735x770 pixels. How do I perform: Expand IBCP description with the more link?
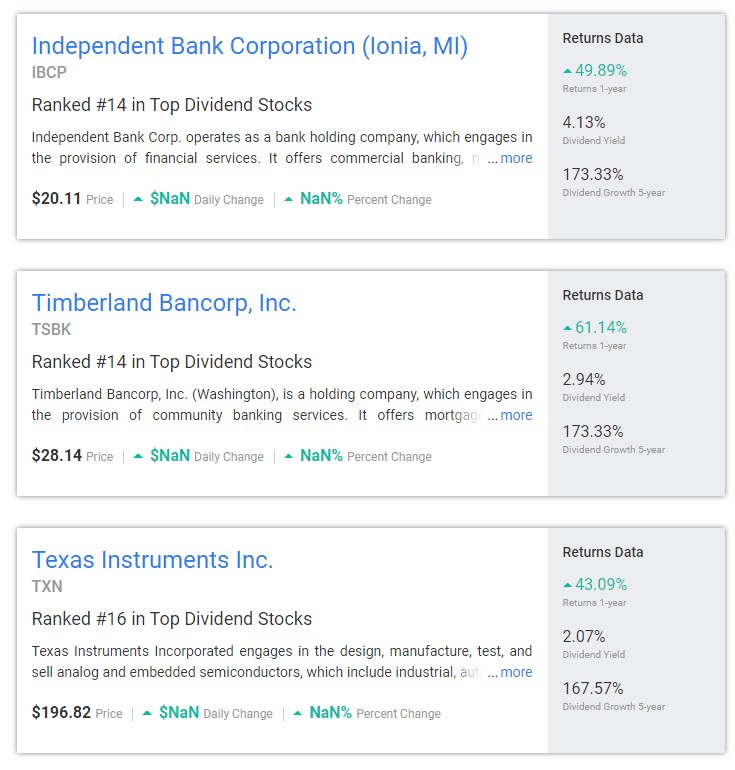tap(516, 158)
